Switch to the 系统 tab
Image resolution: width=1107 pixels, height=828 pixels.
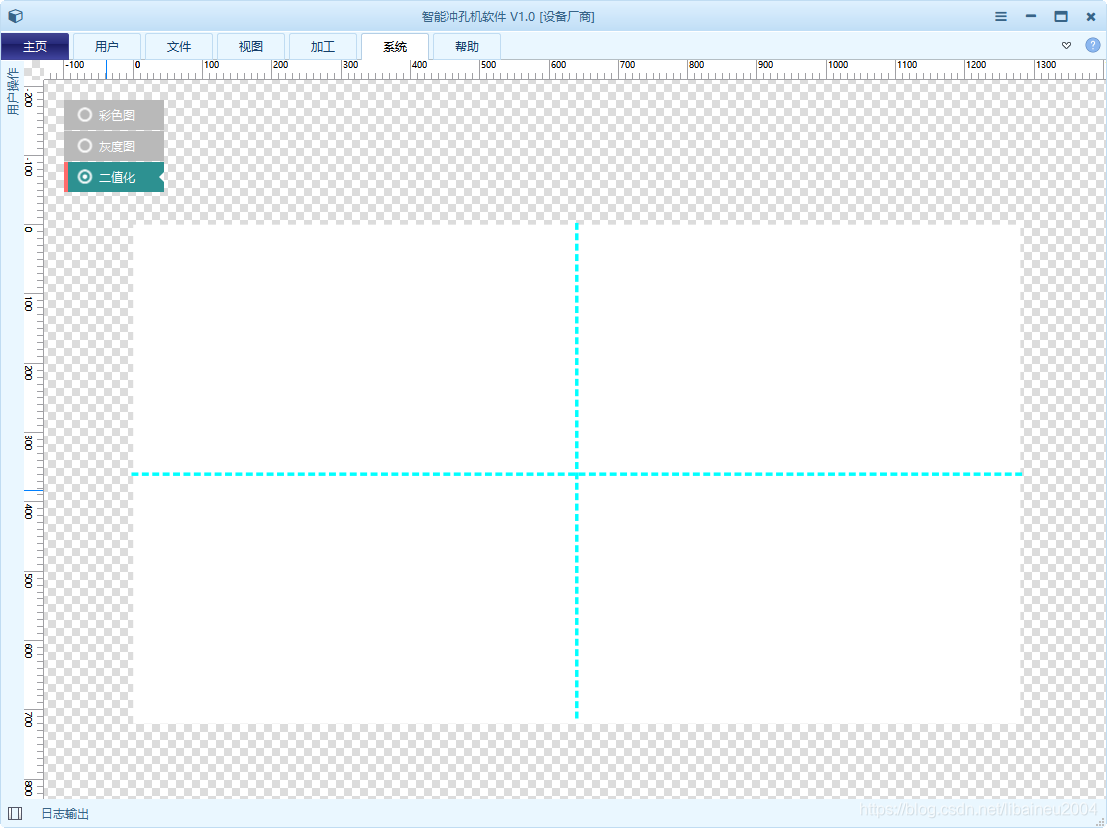(x=395, y=47)
